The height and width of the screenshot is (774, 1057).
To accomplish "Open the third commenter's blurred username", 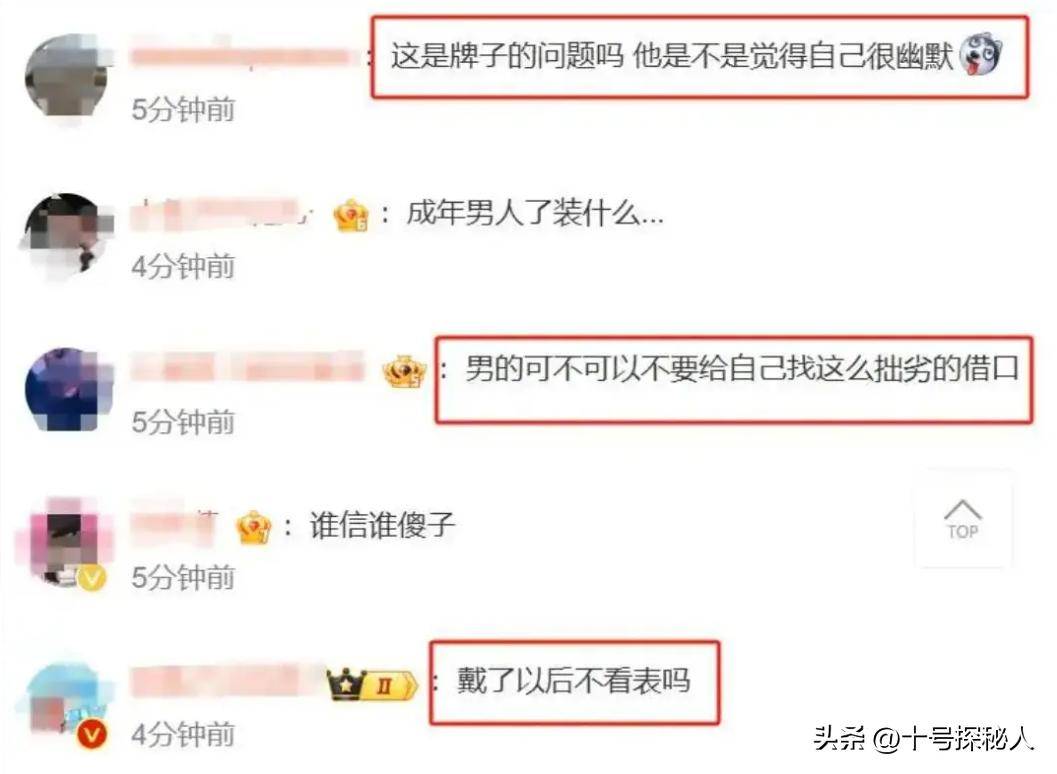I will point(247,369).
